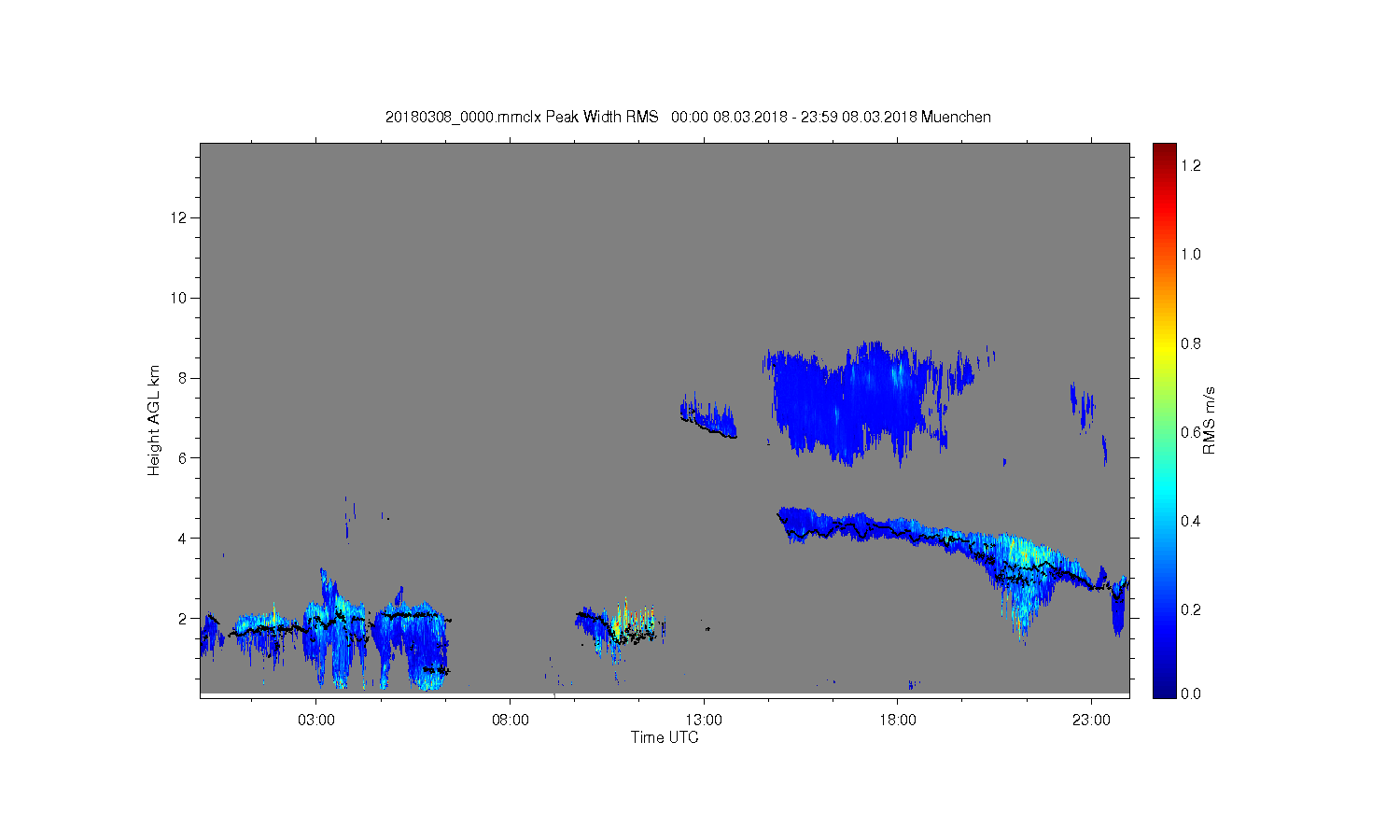Click the small cloud patch near 7 km at 13:00
The image size is (1400, 840).
[708, 414]
